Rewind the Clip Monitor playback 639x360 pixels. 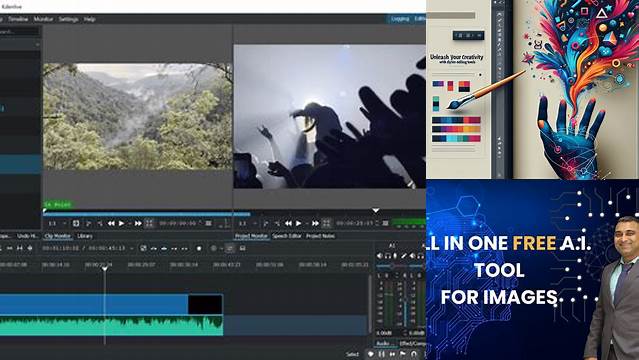[111, 223]
